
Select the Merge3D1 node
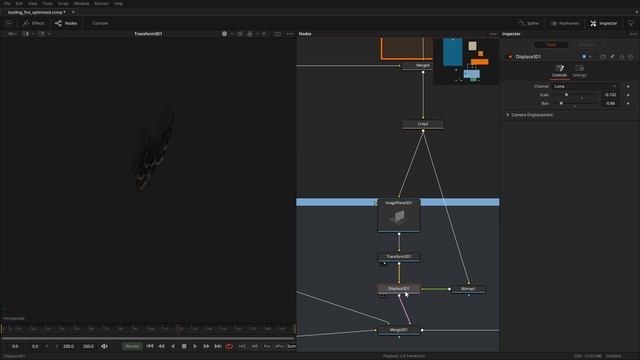pos(399,330)
